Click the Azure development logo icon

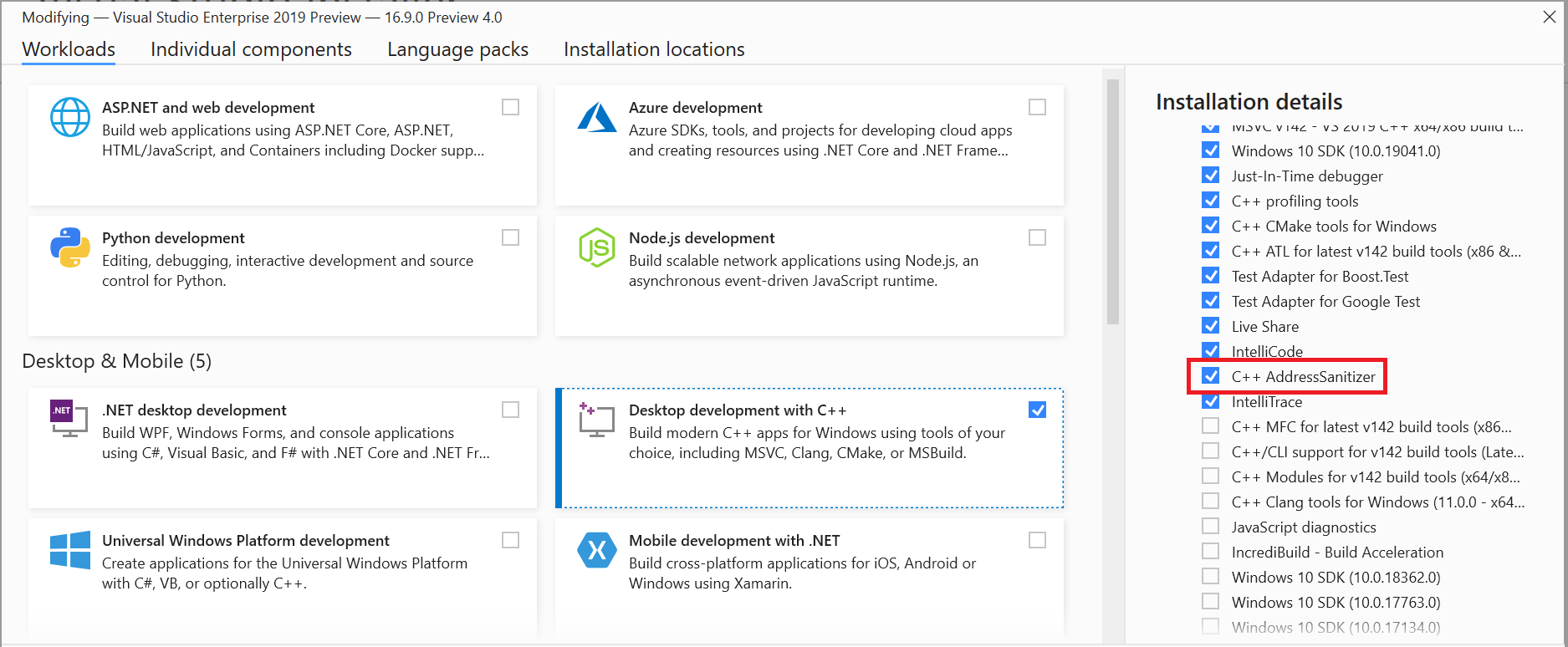pyautogui.click(x=597, y=117)
